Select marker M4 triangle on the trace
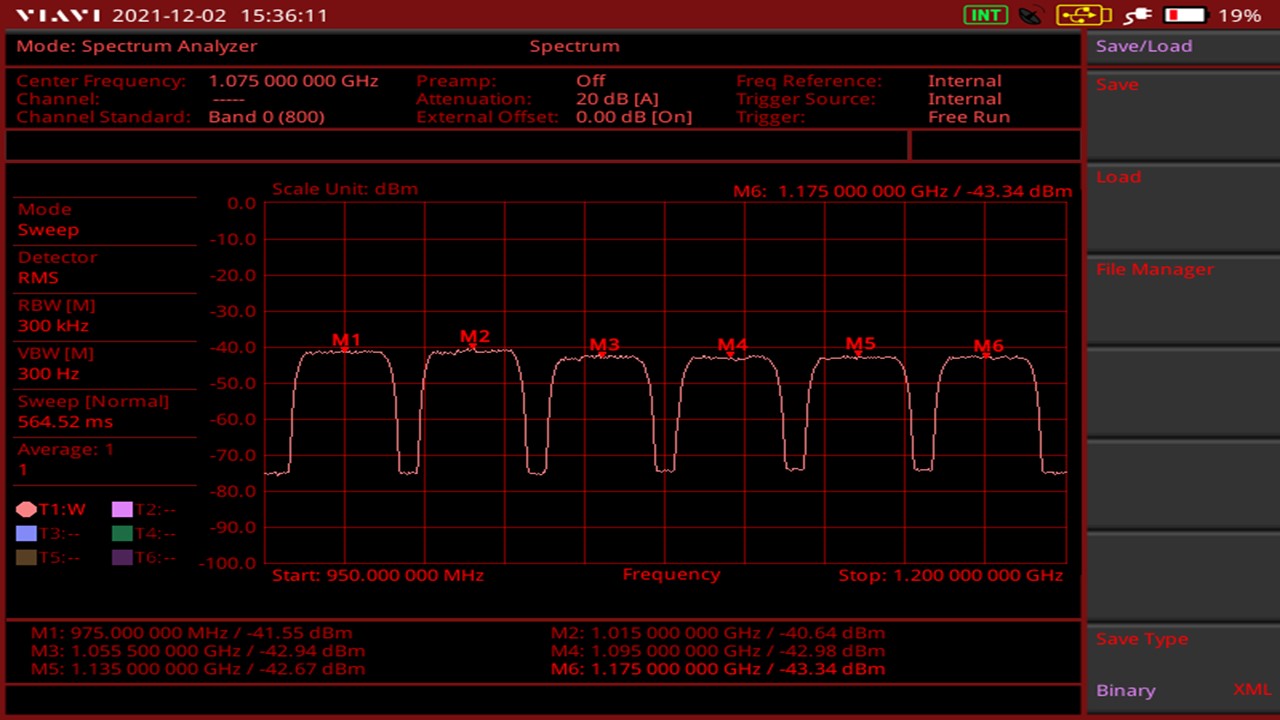 click(732, 353)
